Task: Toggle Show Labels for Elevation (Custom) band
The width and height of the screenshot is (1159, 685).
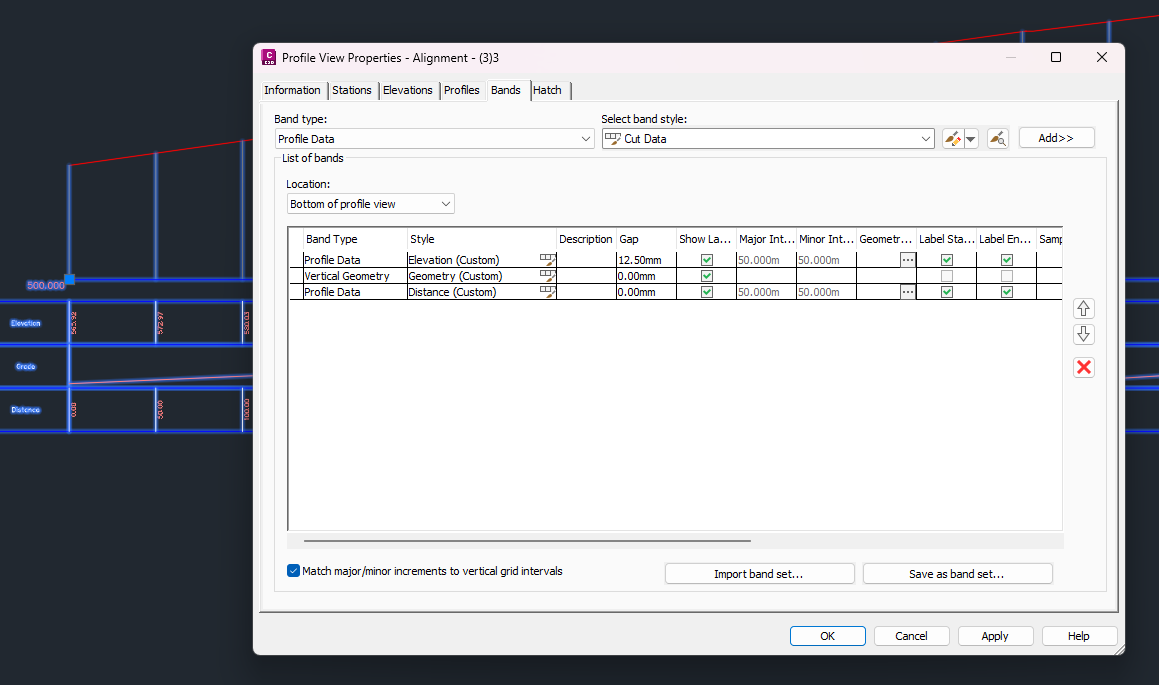Action: tap(707, 260)
